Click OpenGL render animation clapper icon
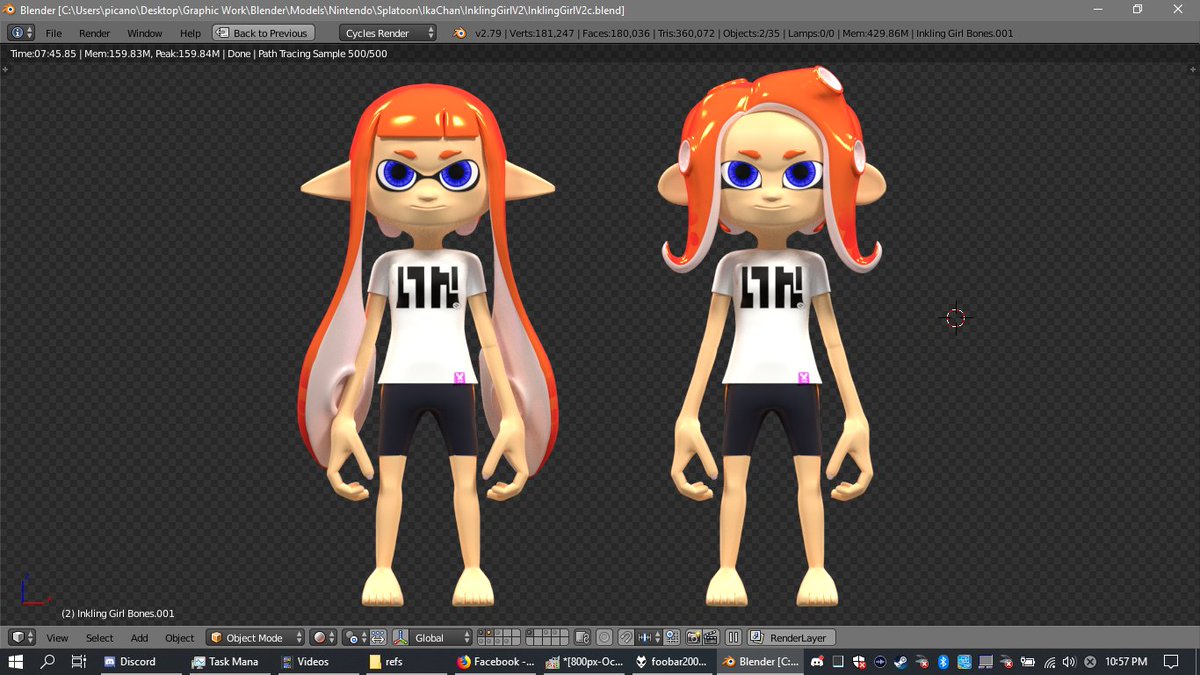Image resolution: width=1200 pixels, height=675 pixels. pos(711,637)
